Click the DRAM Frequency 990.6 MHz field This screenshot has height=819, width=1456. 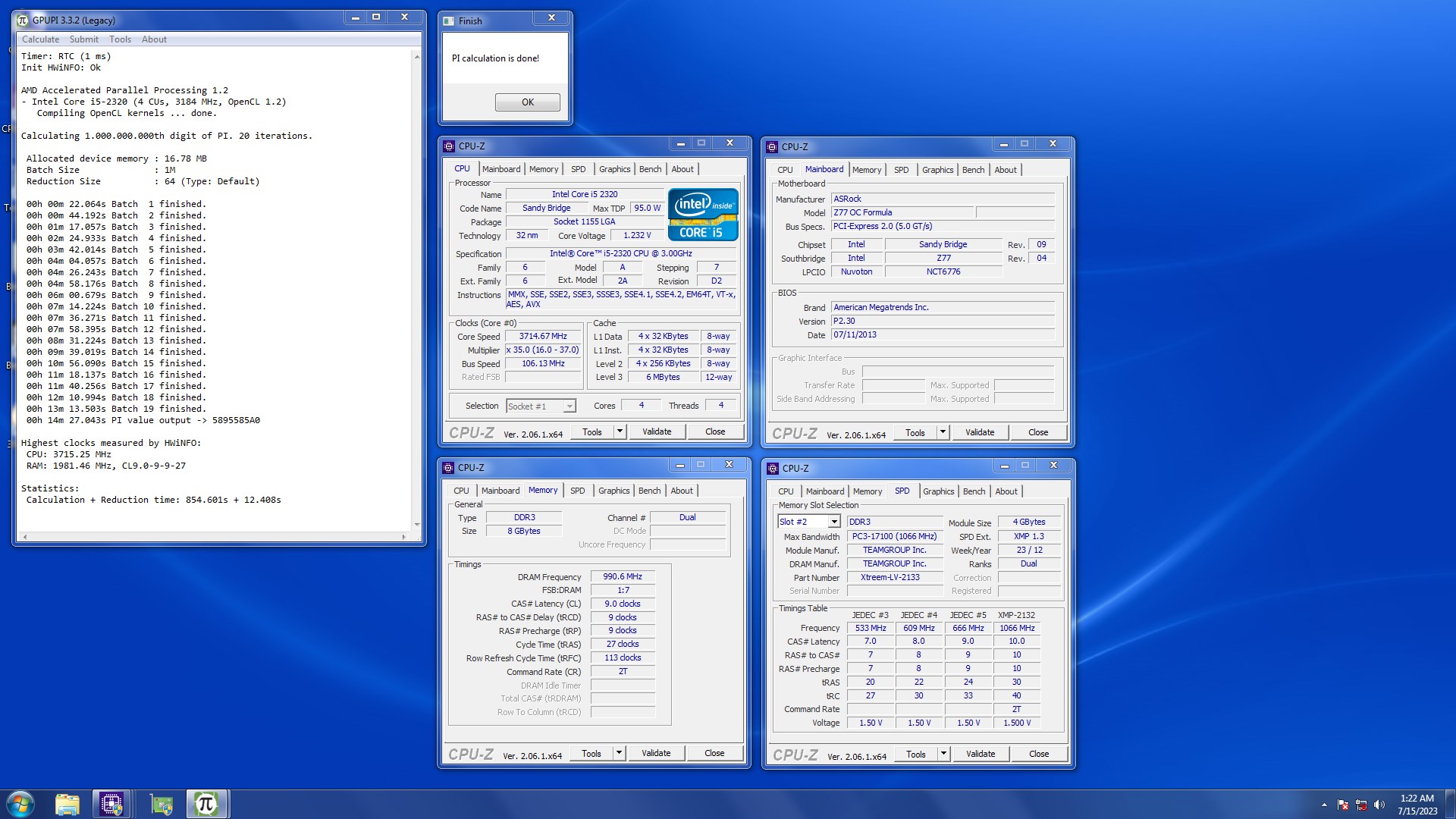pyautogui.click(x=623, y=576)
